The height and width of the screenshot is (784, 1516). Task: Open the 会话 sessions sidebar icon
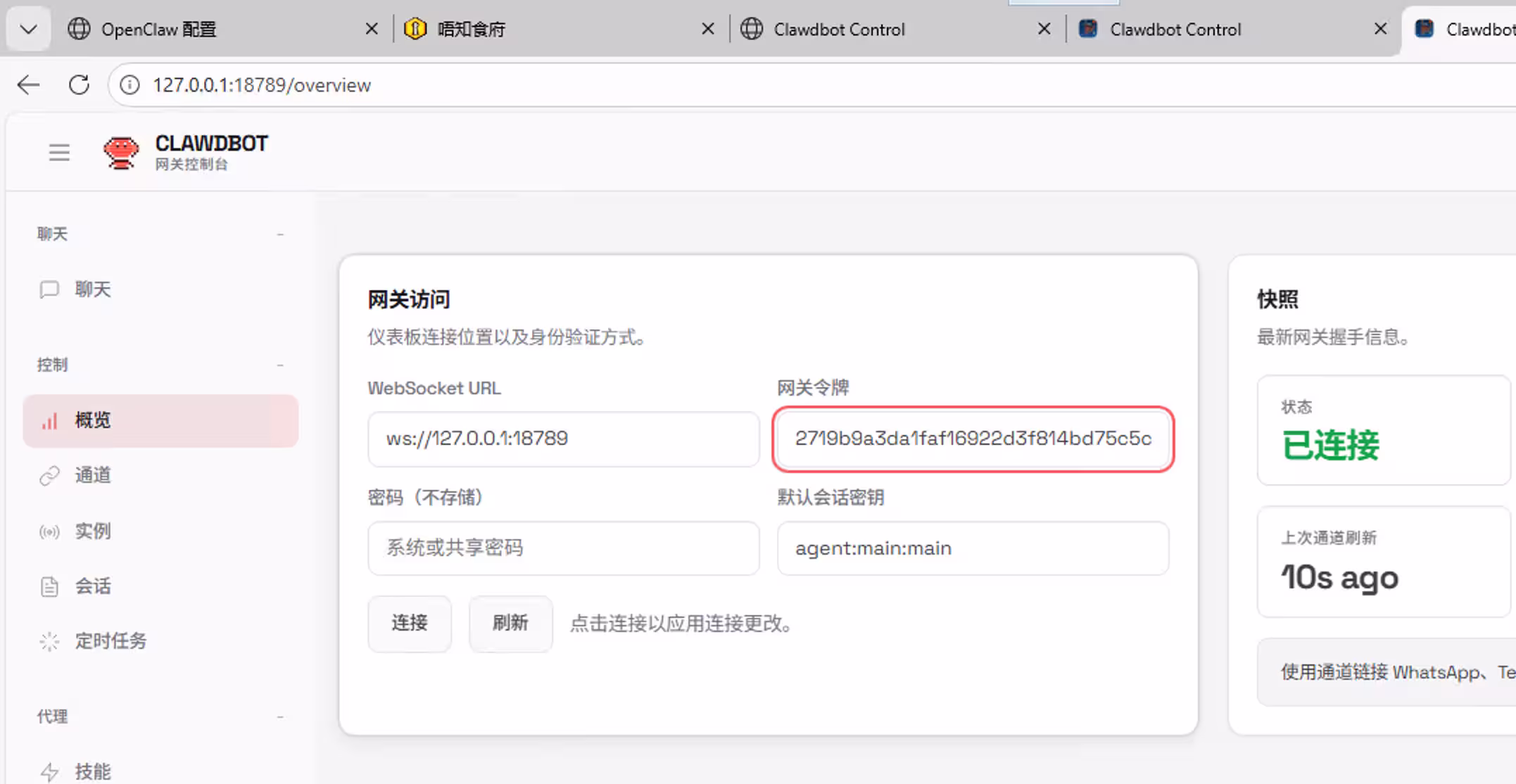point(49,586)
